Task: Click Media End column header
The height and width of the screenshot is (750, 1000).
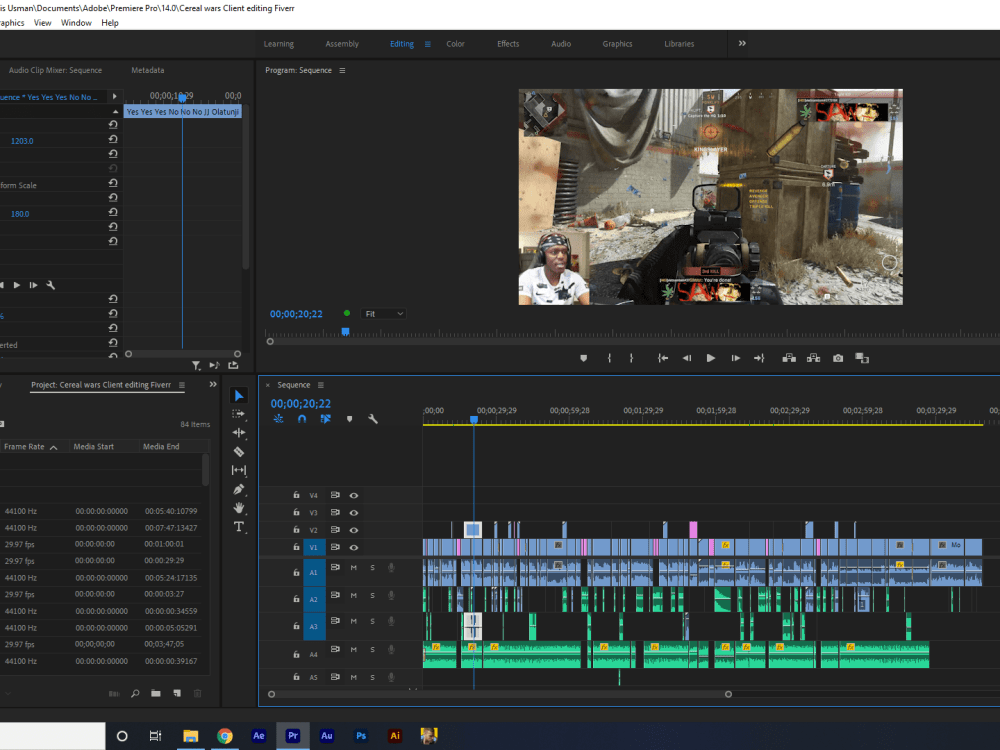Action: point(161,446)
